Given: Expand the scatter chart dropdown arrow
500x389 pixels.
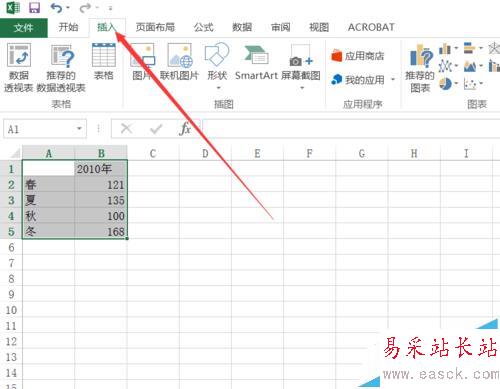Looking at the screenshot, I should (481, 83).
